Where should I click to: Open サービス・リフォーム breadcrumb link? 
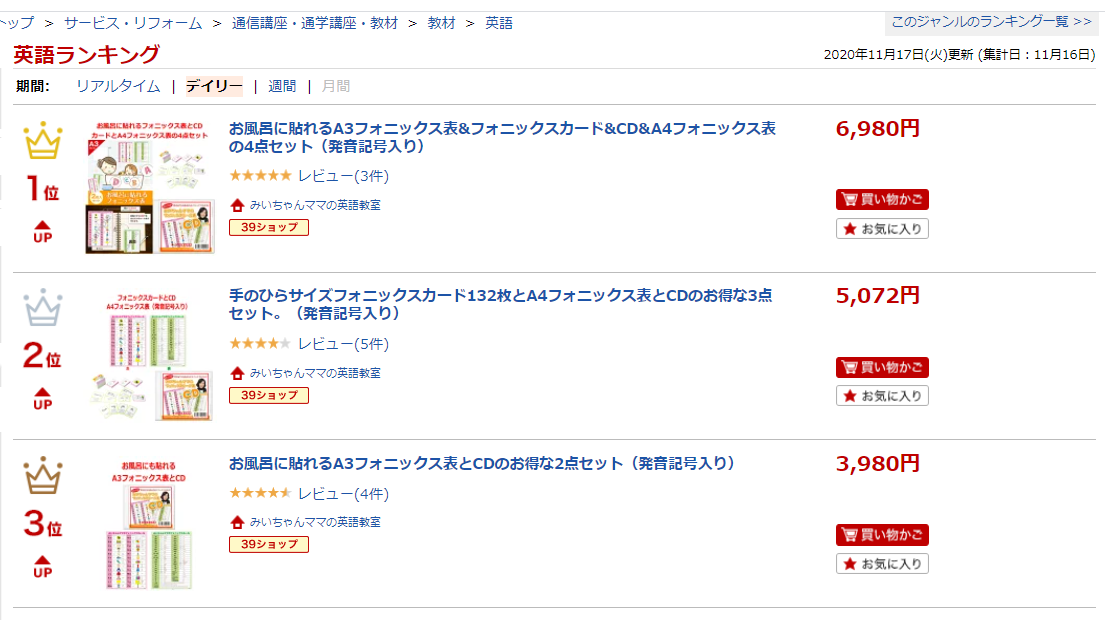pyautogui.click(x=133, y=23)
